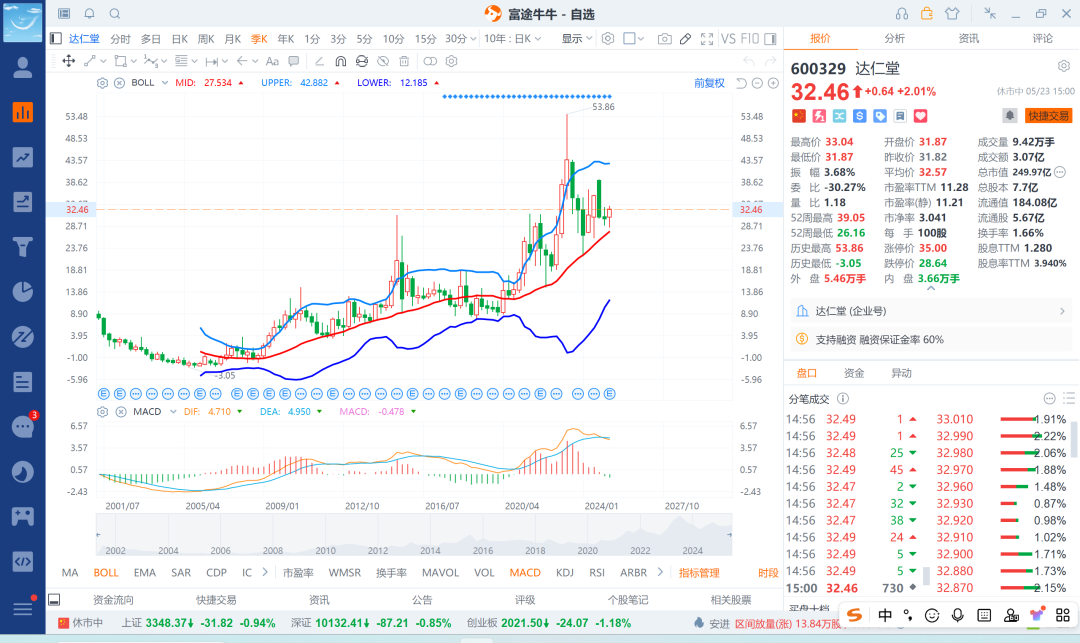Toggle the 时段 session display
This screenshot has height=643, width=1080.
coord(768,573)
